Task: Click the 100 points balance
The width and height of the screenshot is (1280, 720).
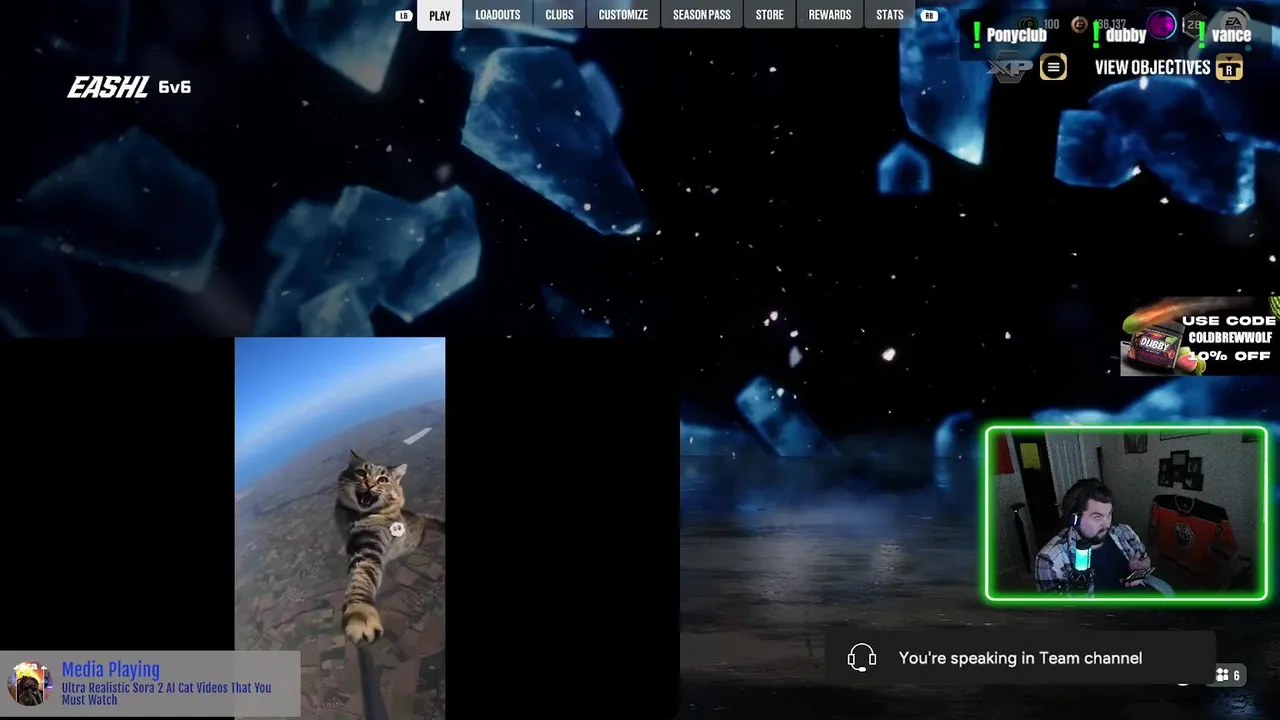Action: click(x=1051, y=24)
